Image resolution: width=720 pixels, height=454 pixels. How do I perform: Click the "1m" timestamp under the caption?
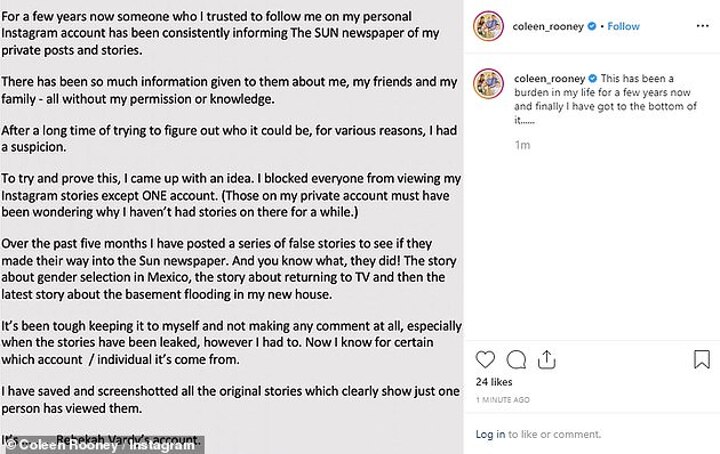click(520, 146)
